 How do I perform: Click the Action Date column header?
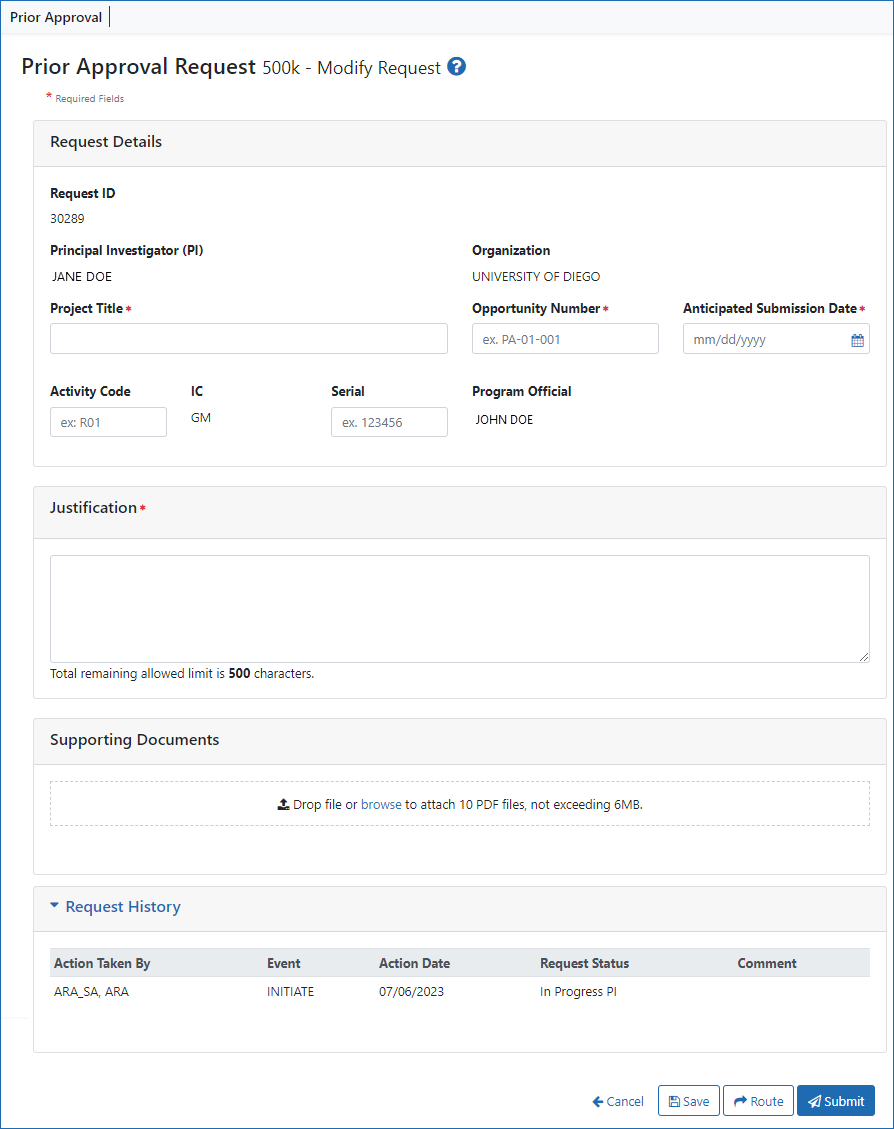415,963
